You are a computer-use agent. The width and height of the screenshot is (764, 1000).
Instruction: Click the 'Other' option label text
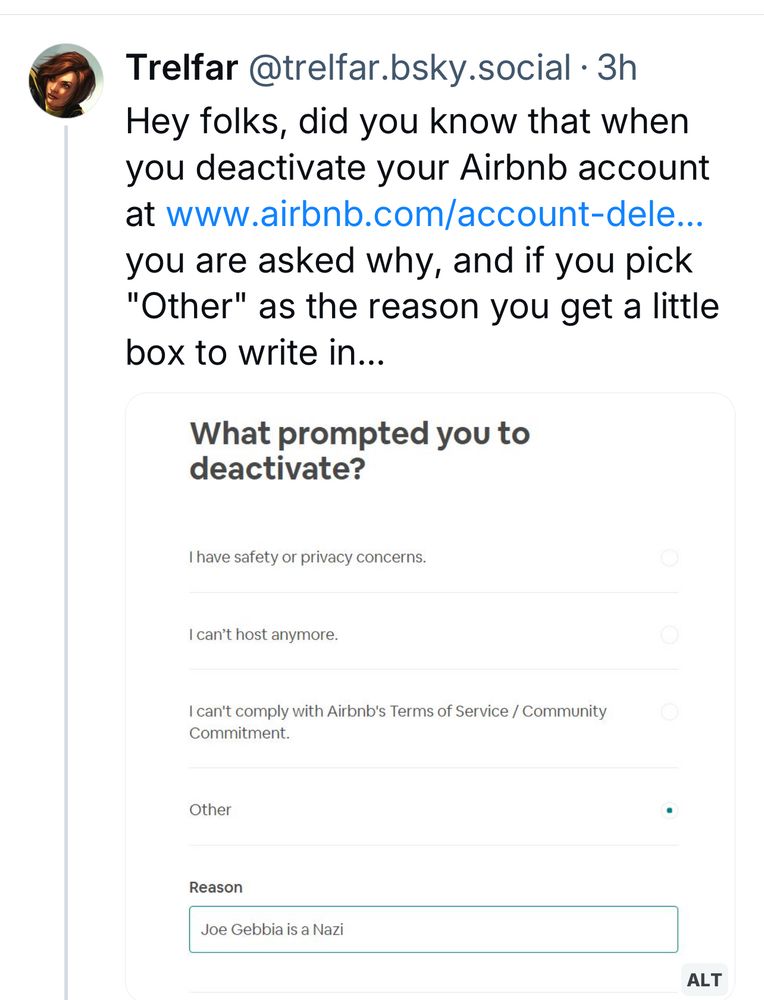[210, 810]
